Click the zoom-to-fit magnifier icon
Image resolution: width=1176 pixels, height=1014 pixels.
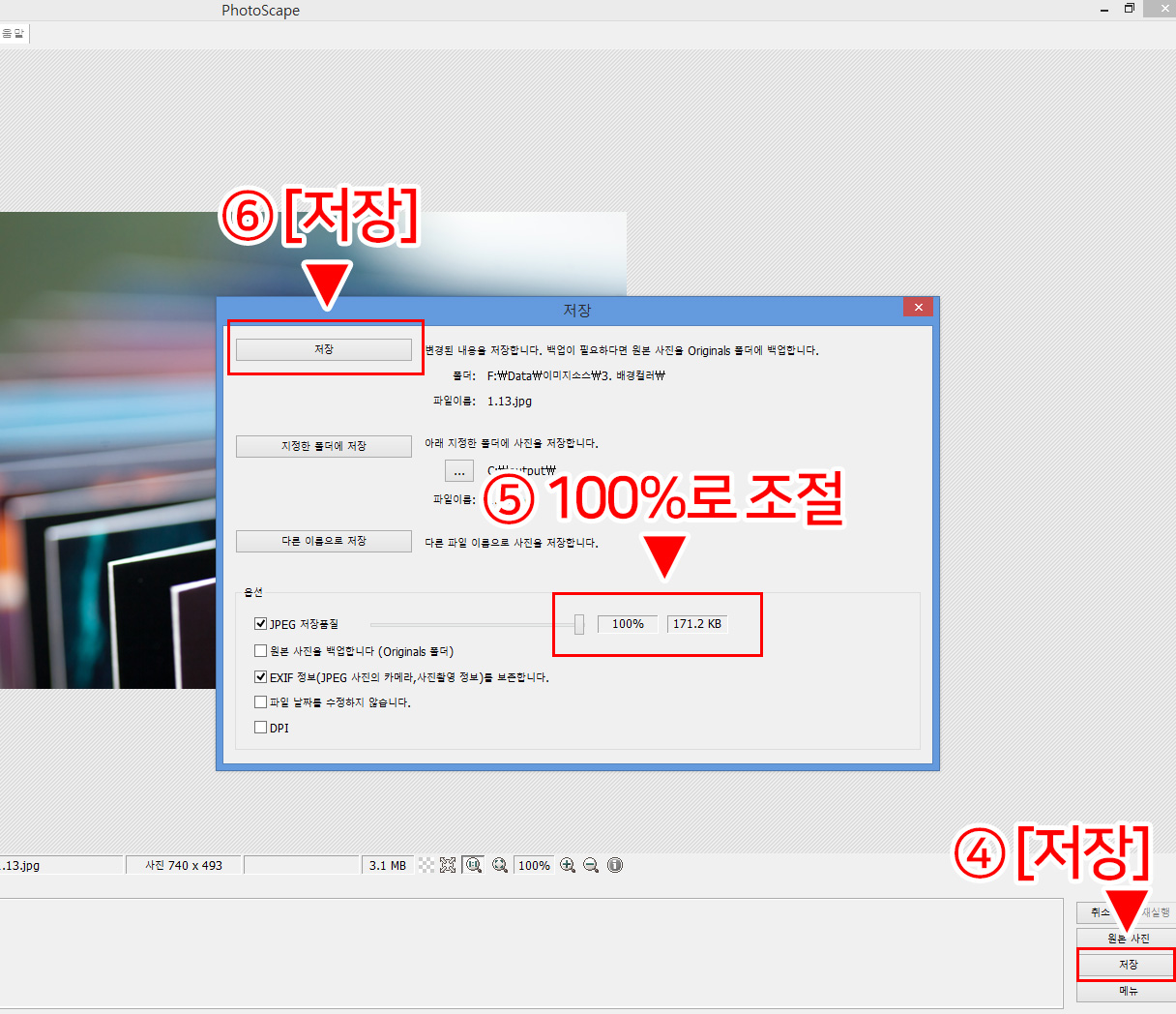[x=500, y=865]
